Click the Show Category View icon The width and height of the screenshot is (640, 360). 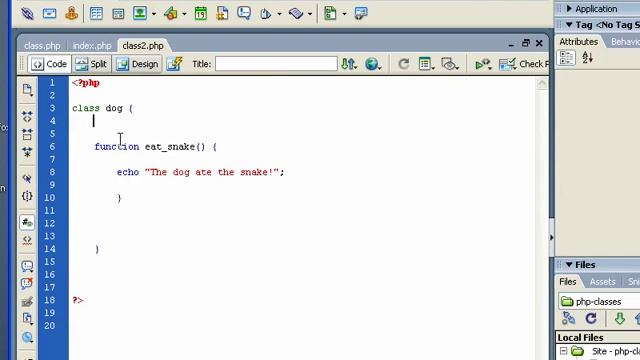(x=567, y=58)
